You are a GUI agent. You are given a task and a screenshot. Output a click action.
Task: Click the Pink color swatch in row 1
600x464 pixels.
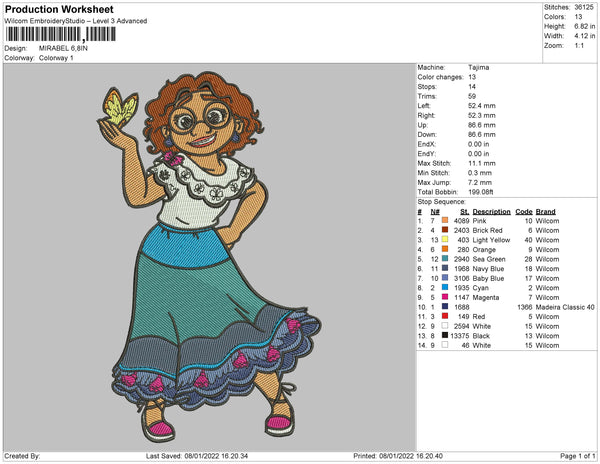pyautogui.click(x=445, y=221)
